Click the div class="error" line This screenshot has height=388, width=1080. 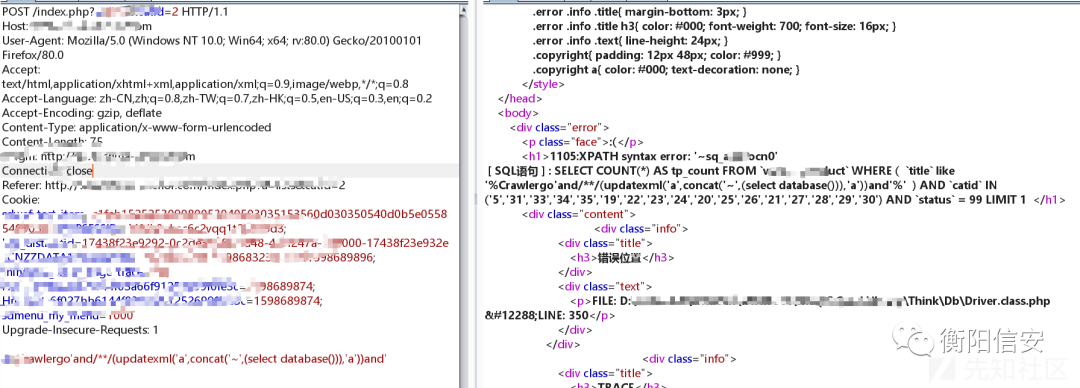[560, 127]
